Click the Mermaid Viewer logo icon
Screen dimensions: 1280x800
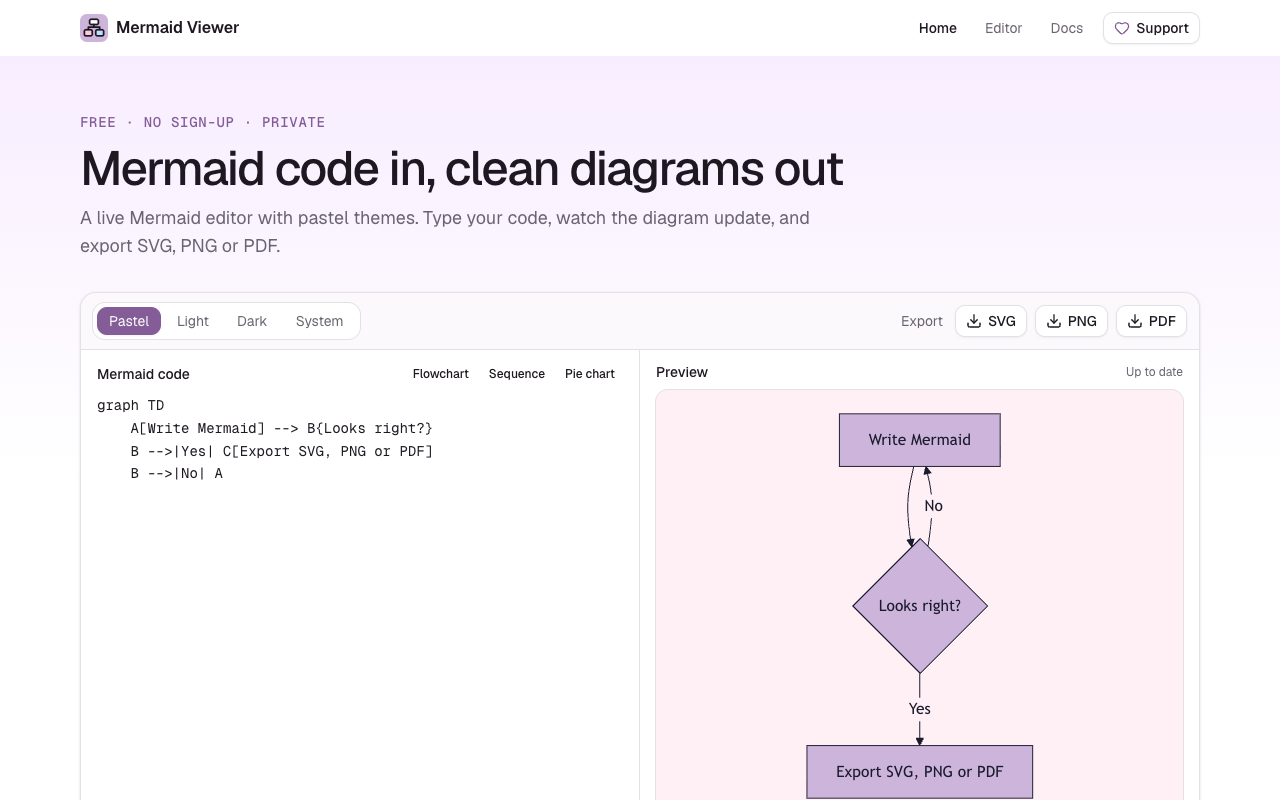click(94, 28)
